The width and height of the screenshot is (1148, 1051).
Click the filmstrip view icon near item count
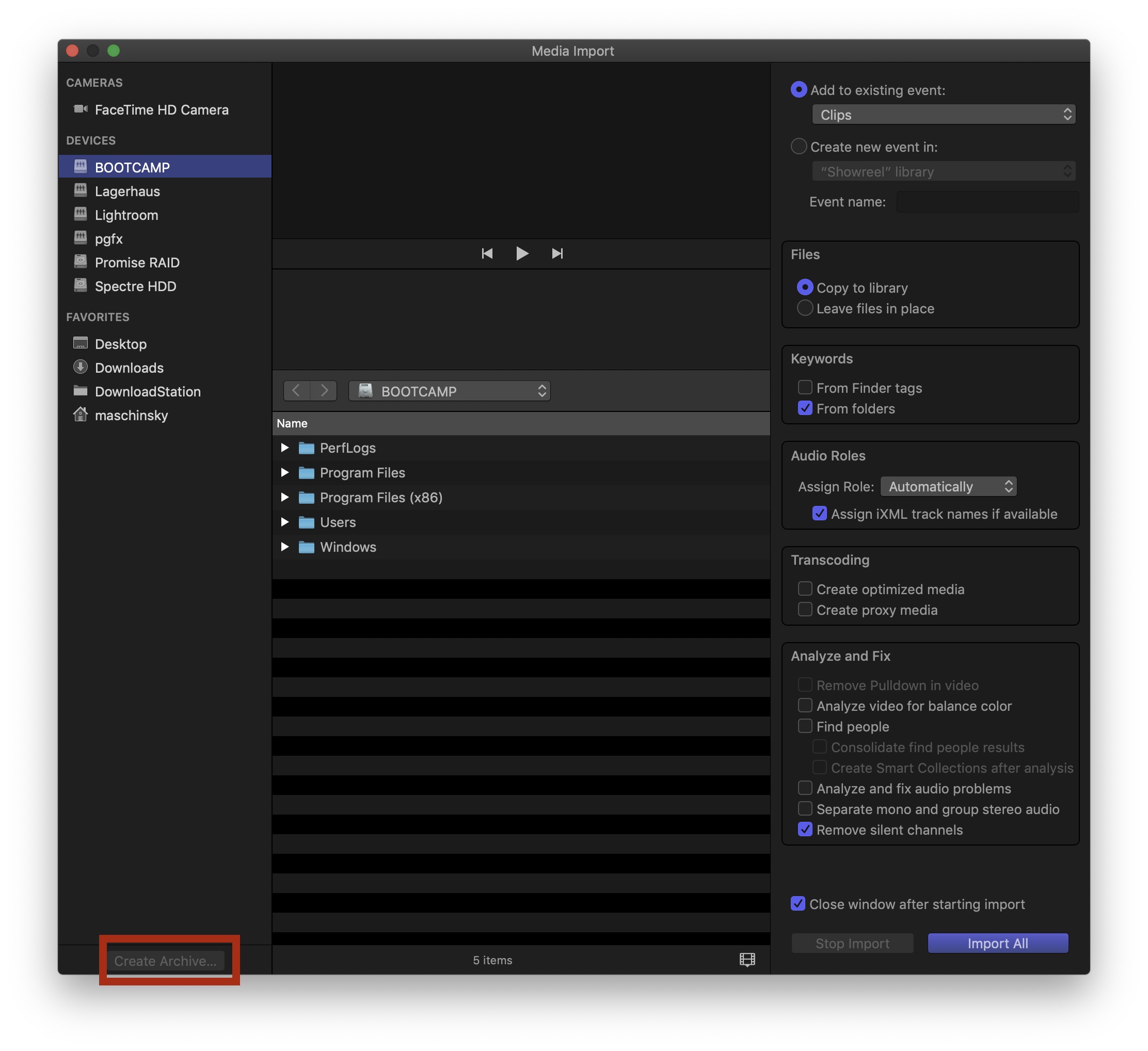pos(747,960)
